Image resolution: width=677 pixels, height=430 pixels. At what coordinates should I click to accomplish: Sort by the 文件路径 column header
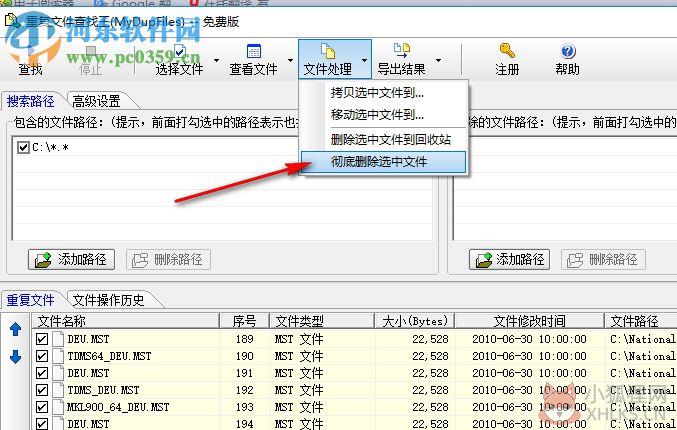tap(641, 321)
